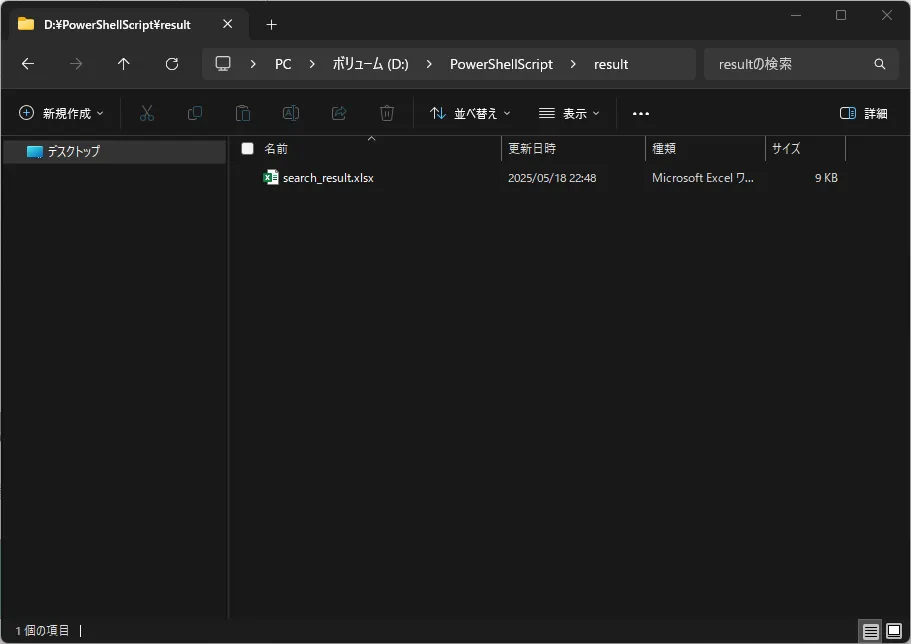Screen dimensions: 911x644
Task: Click the forward navigation arrow
Action: click(x=76, y=64)
